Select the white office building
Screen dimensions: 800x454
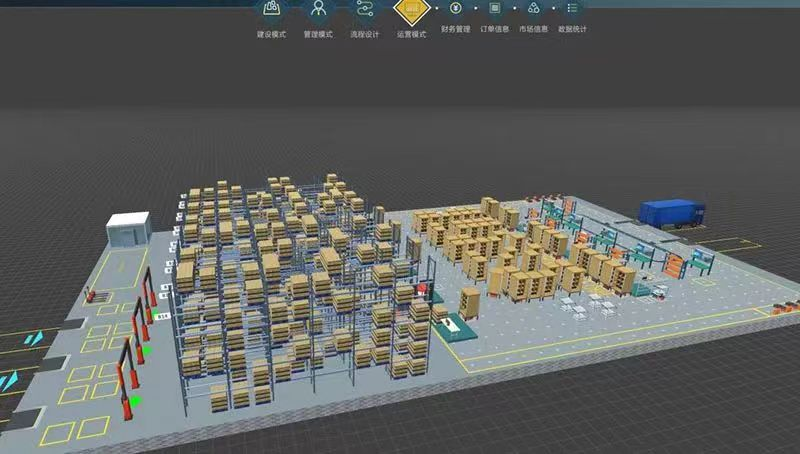click(x=128, y=228)
